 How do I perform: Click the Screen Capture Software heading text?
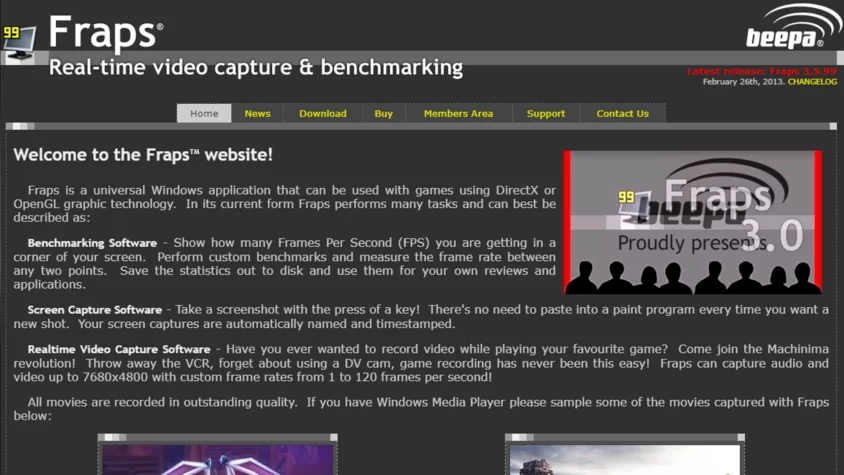coord(95,310)
